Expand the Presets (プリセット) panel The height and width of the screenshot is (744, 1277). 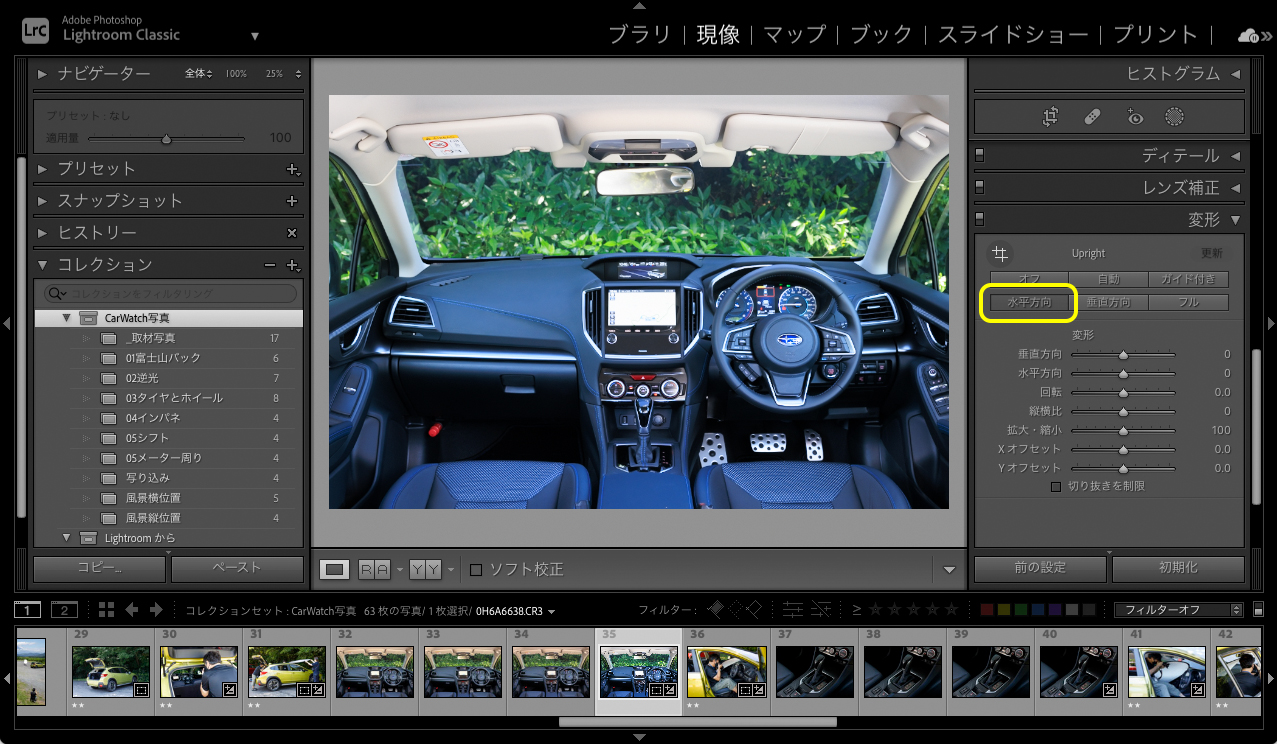pyautogui.click(x=42, y=170)
